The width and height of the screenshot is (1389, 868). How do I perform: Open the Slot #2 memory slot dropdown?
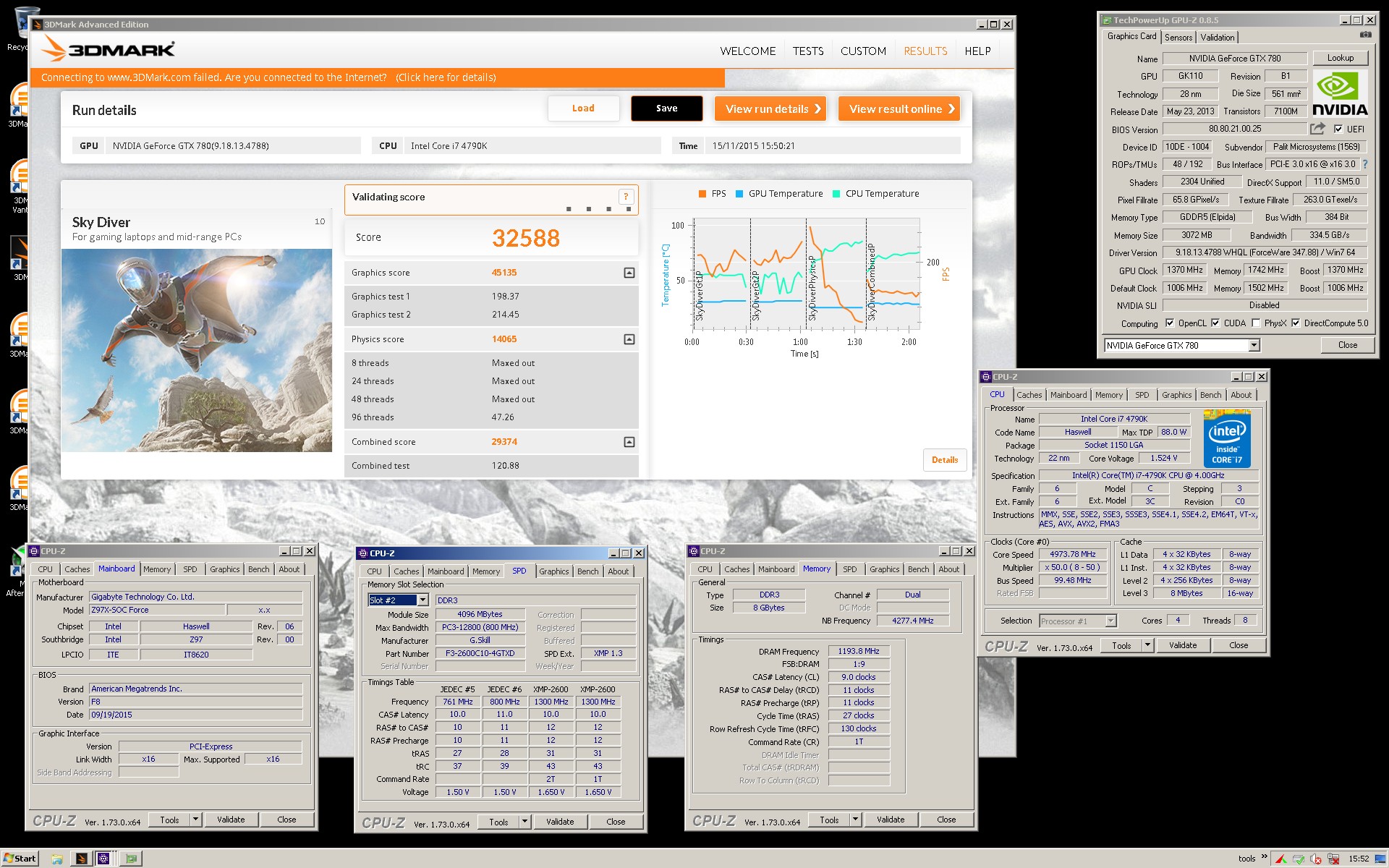[x=422, y=600]
